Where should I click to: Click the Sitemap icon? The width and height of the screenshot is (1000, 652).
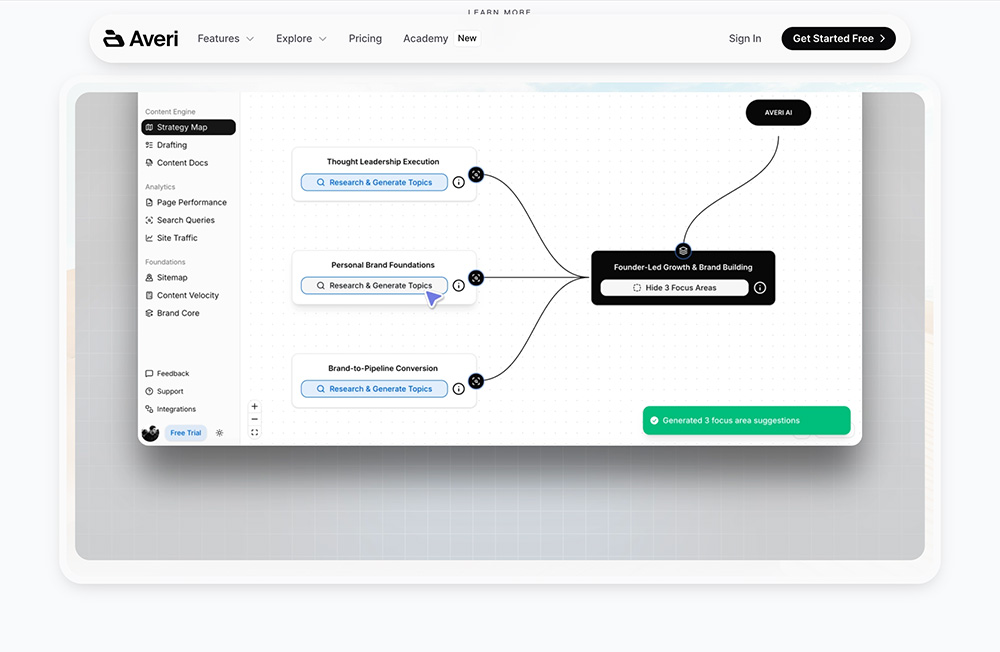pyautogui.click(x=149, y=278)
